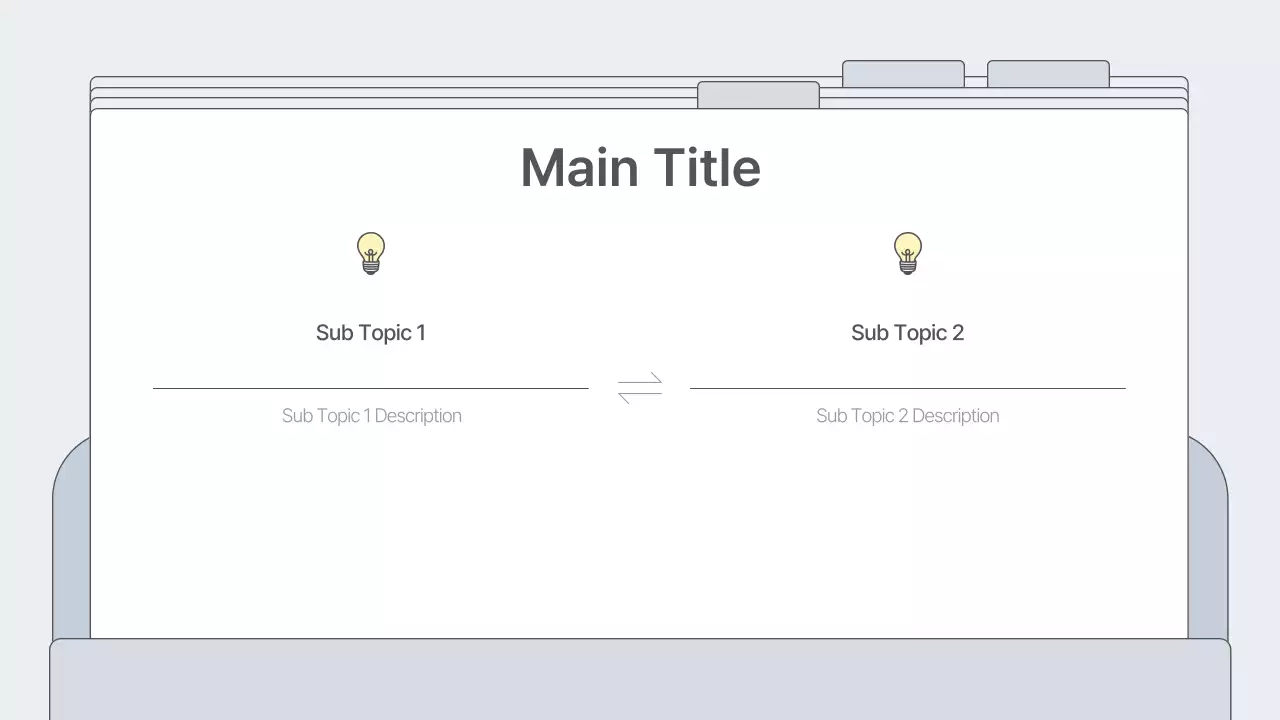Select the folder front pocket at bottom
Viewport: 1280px width, 720px height.
(x=640, y=680)
